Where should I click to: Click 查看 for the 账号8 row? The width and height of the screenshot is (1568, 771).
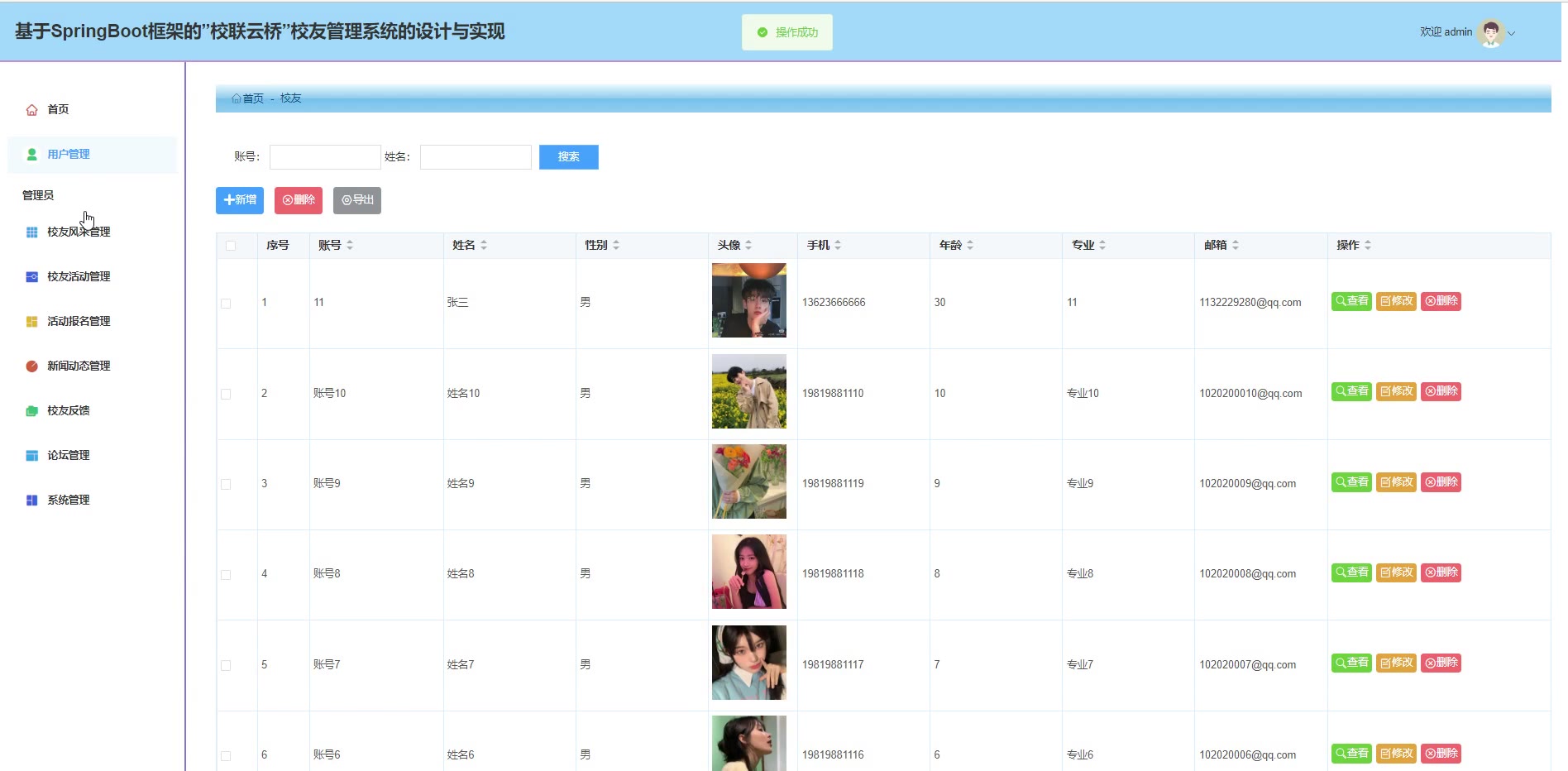point(1351,572)
